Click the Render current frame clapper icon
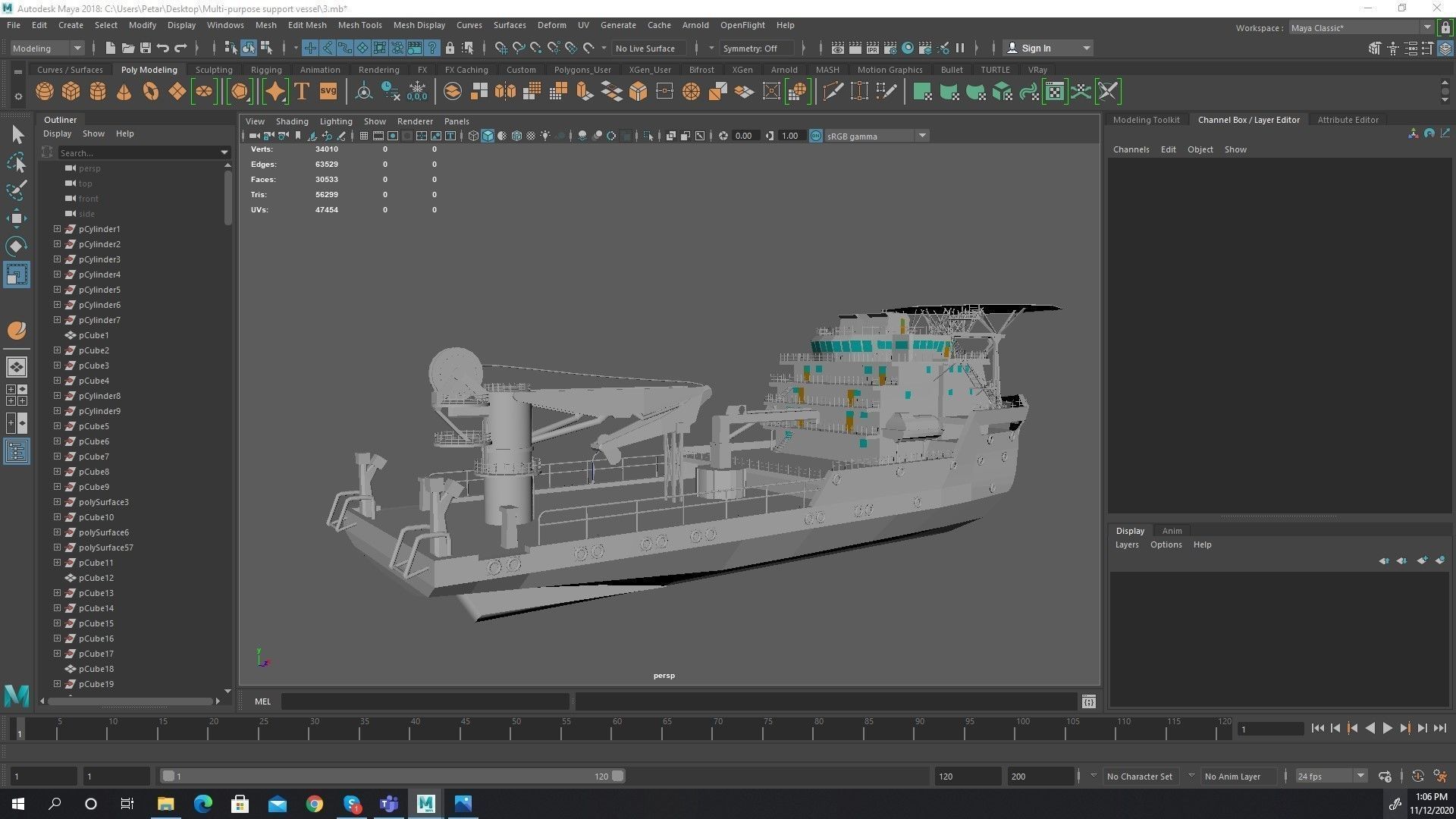This screenshot has width=1456, height=819. coord(855,48)
